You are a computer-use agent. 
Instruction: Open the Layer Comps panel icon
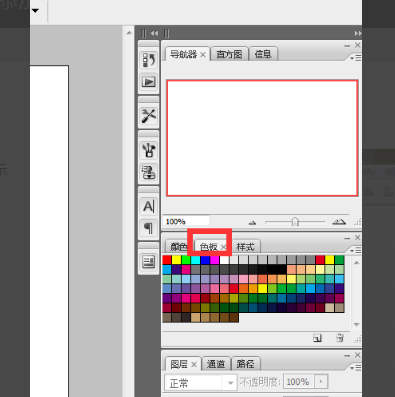[x=149, y=262]
